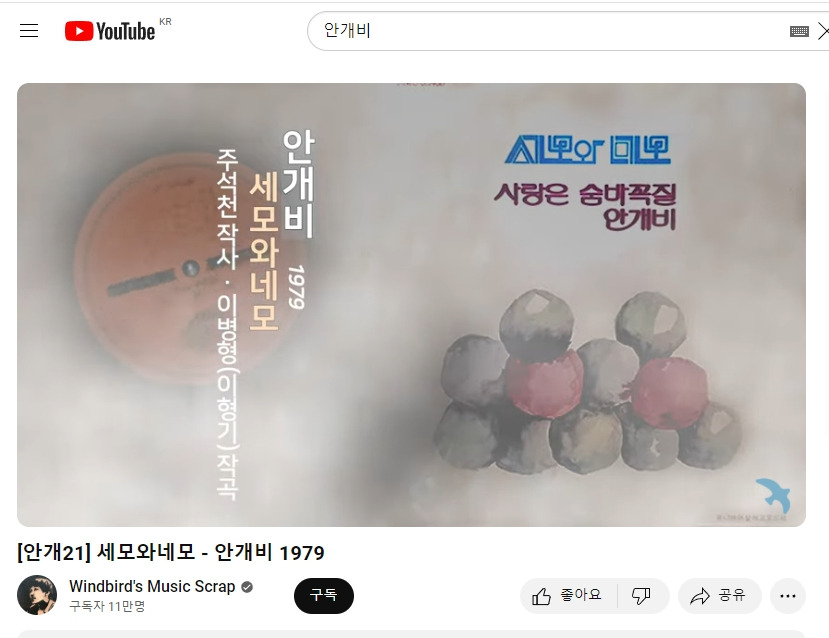This screenshot has width=829, height=638.
Task: Open the Windbird's Music Scrap channel name link
Action: pyautogui.click(x=152, y=586)
